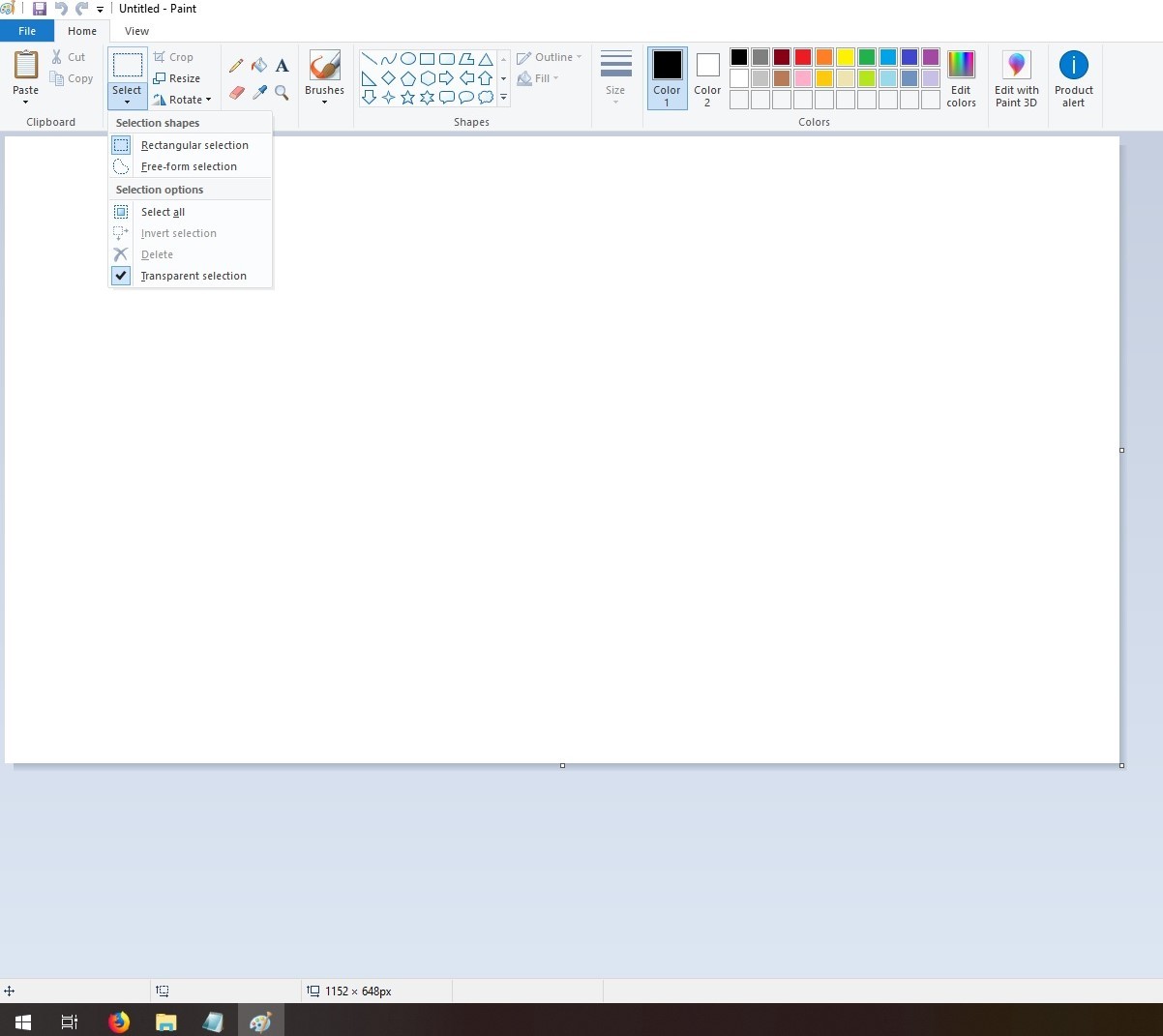This screenshot has height=1036, width=1163.
Task: Choose Free-form selection menu item
Action: tap(191, 166)
